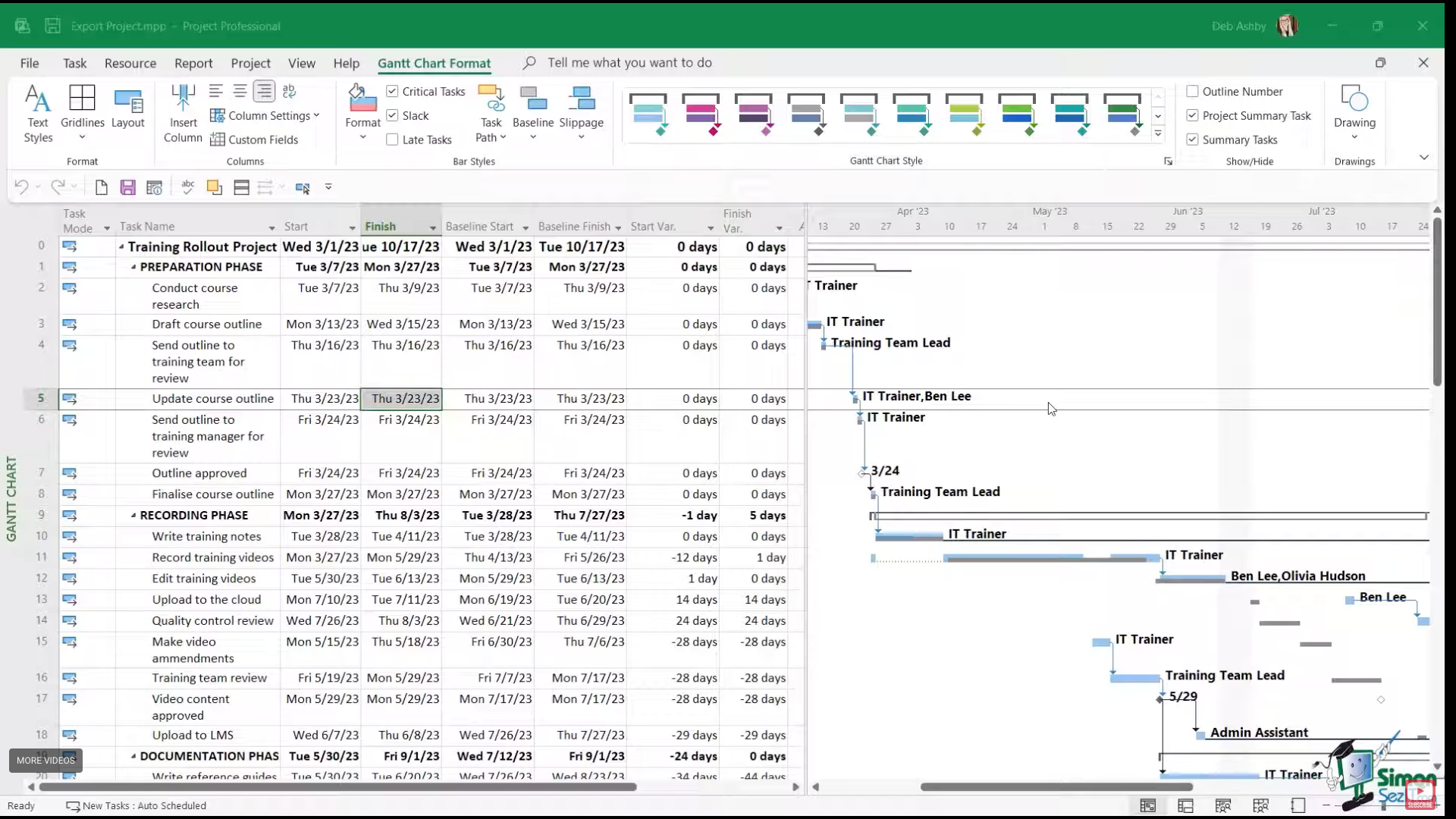Screen dimensions: 1456x819
Task: Click the MORE VIDEOS button
Action: pyautogui.click(x=45, y=760)
